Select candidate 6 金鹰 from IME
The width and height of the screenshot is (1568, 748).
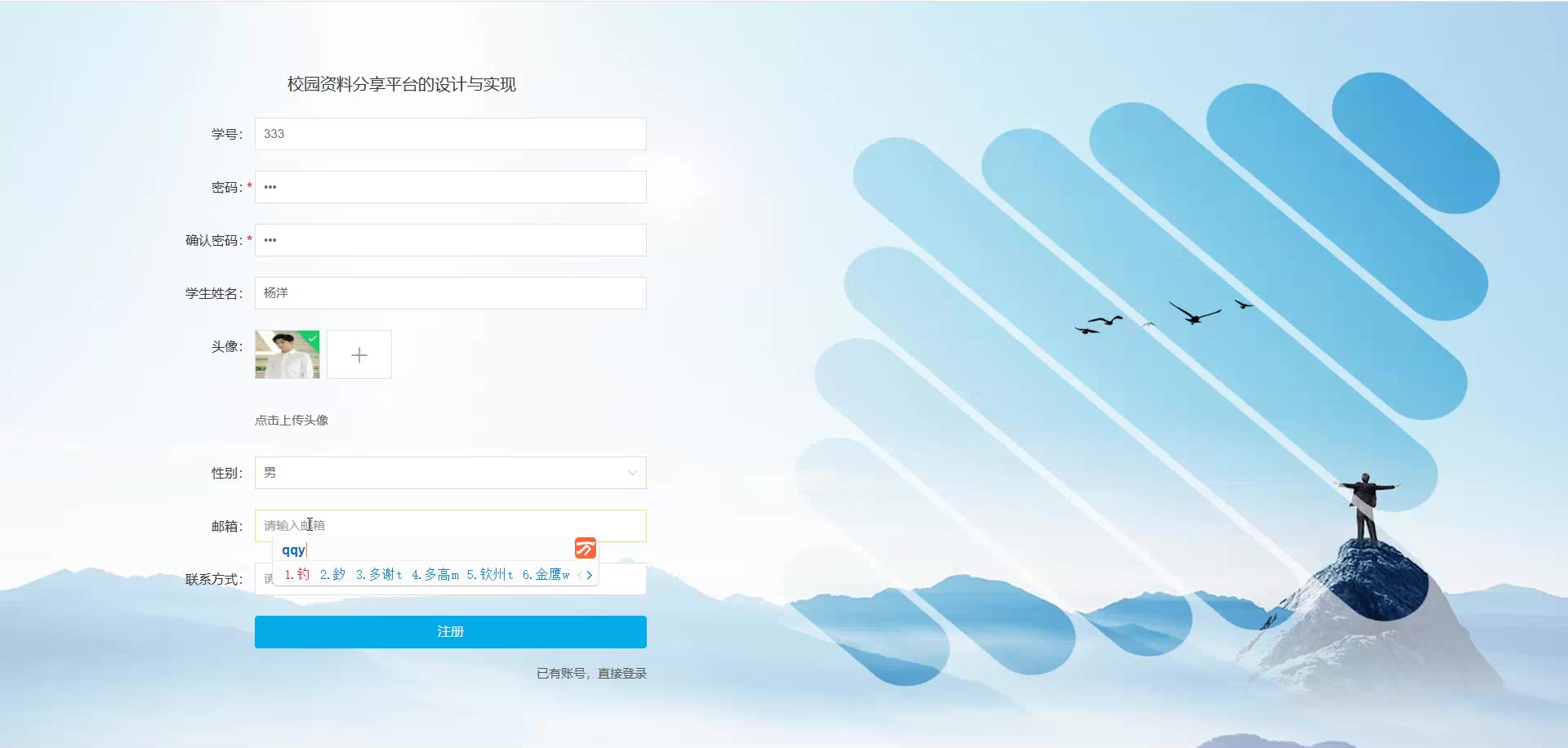point(546,575)
